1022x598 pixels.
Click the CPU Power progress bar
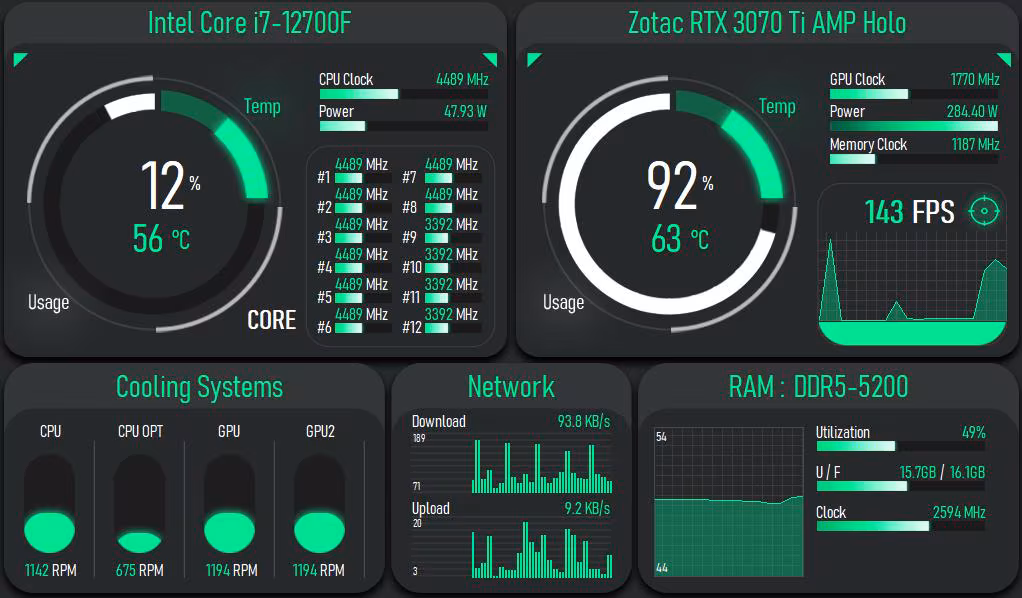click(403, 126)
